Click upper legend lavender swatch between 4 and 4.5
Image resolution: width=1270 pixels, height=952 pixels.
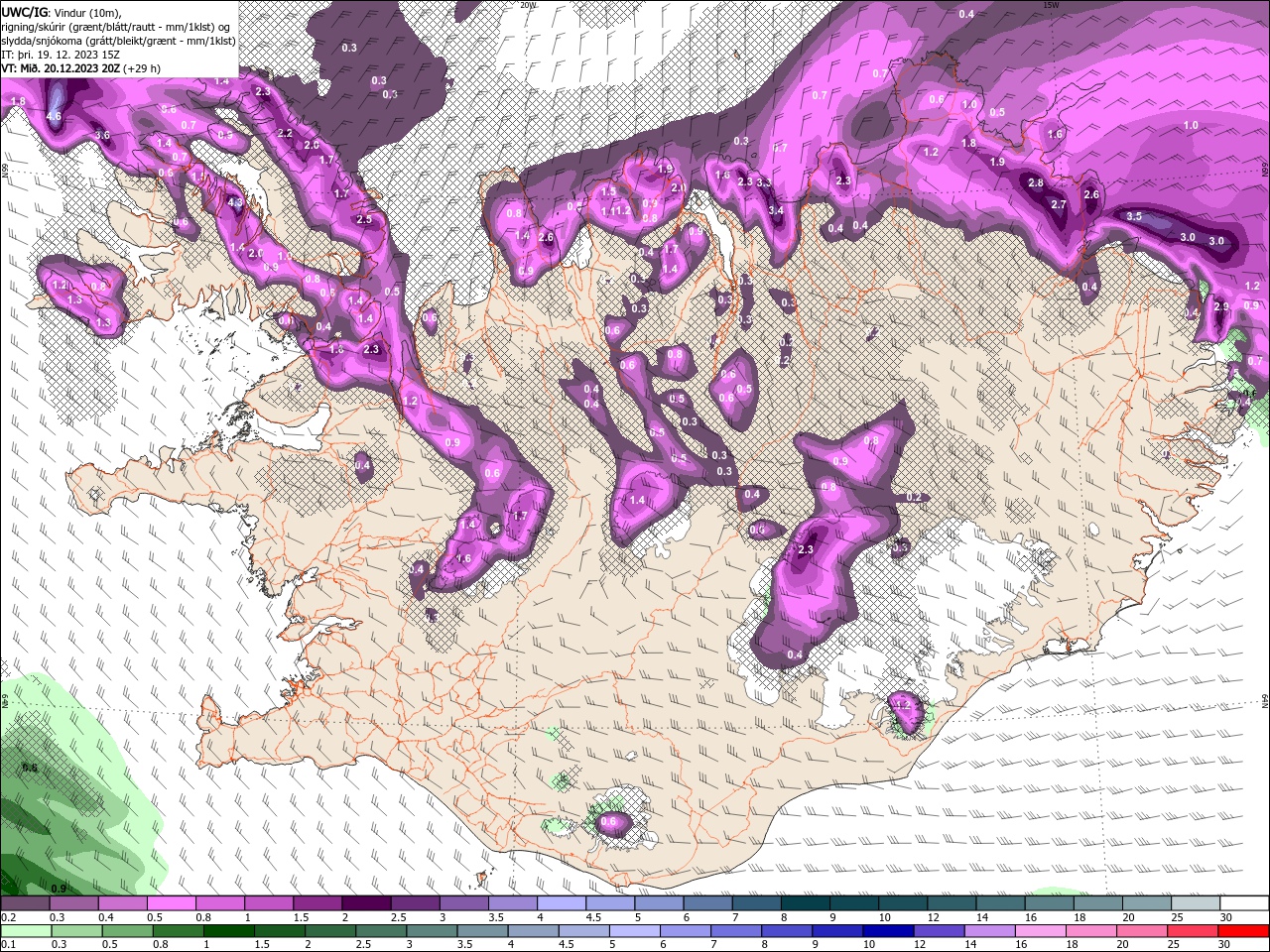click(562, 902)
